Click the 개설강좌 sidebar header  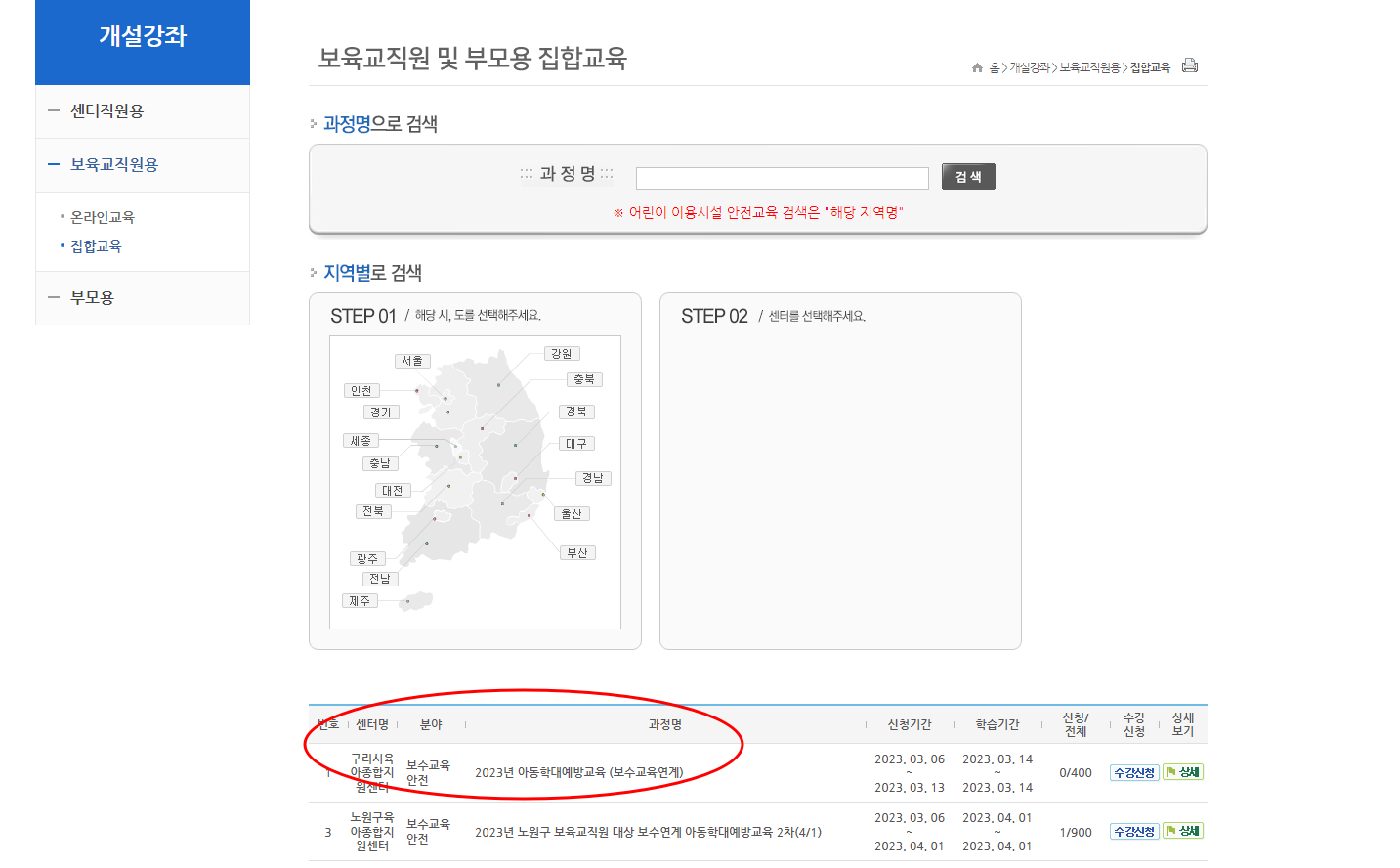tap(143, 36)
